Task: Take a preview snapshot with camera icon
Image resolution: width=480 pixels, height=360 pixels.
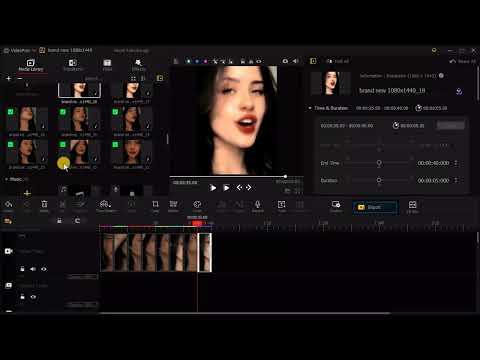Action: [x=285, y=61]
